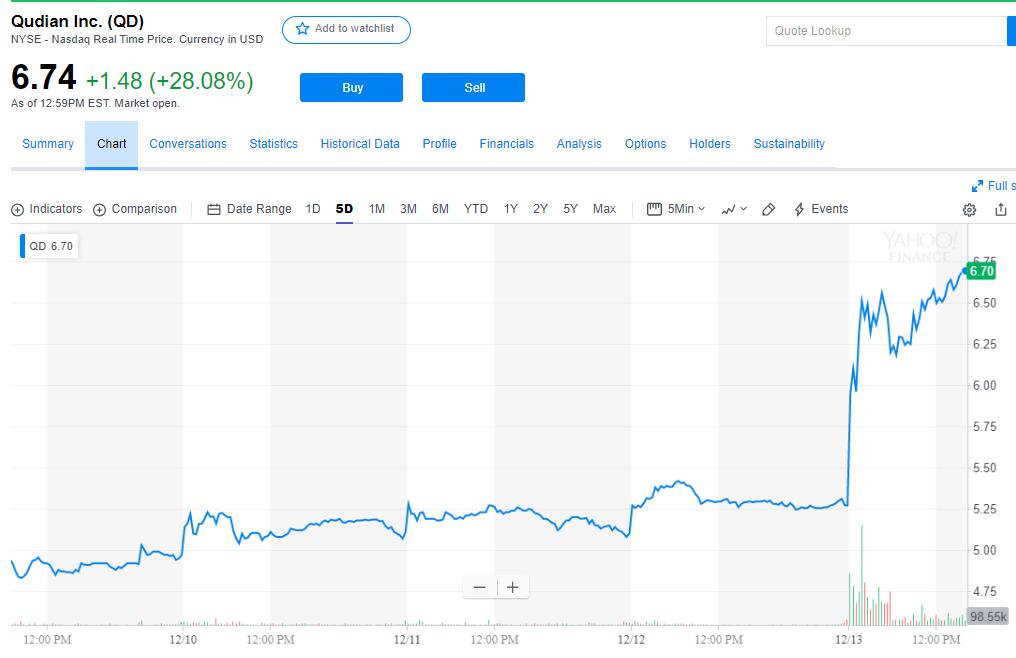
Task: Select the 6M range
Action: (441, 209)
